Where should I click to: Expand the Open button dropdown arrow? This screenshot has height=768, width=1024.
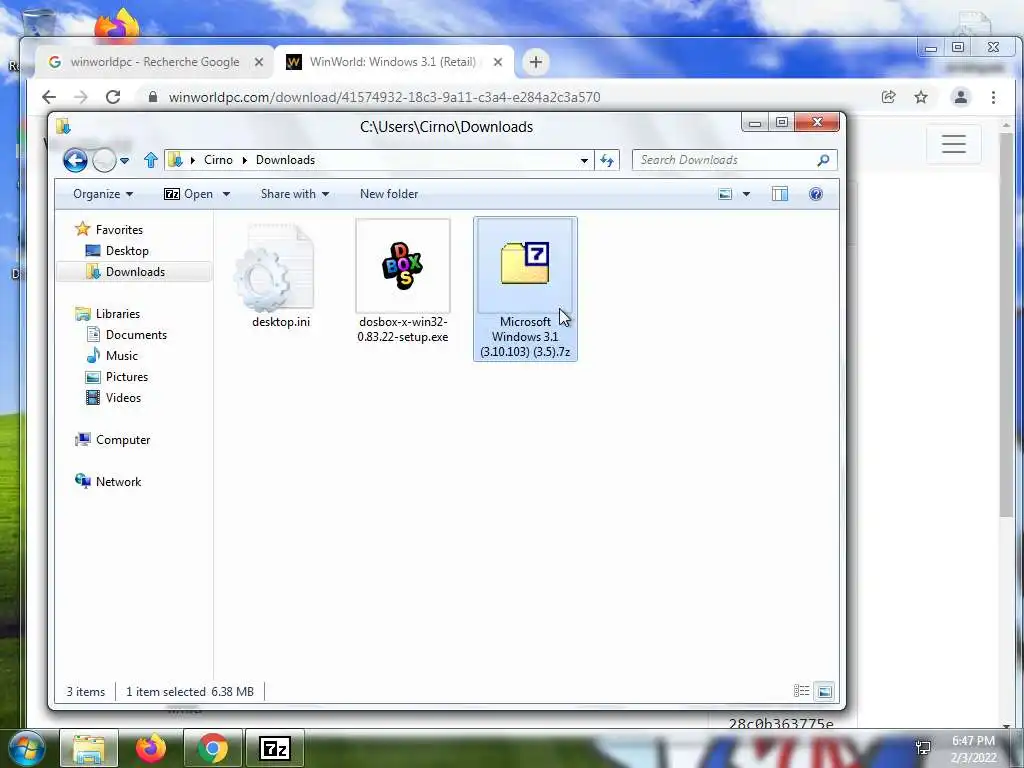pos(227,194)
